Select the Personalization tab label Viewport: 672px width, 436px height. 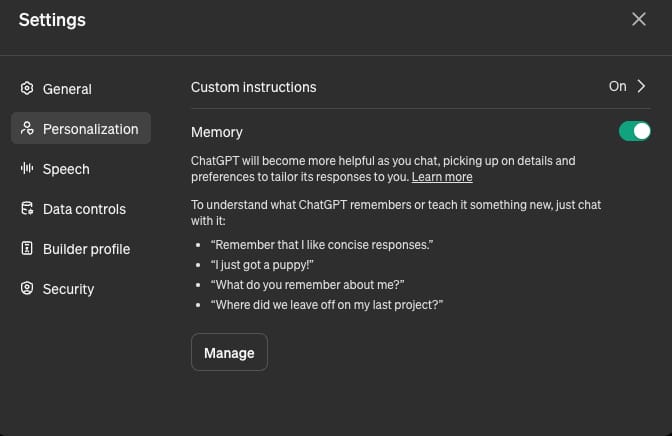[90, 129]
